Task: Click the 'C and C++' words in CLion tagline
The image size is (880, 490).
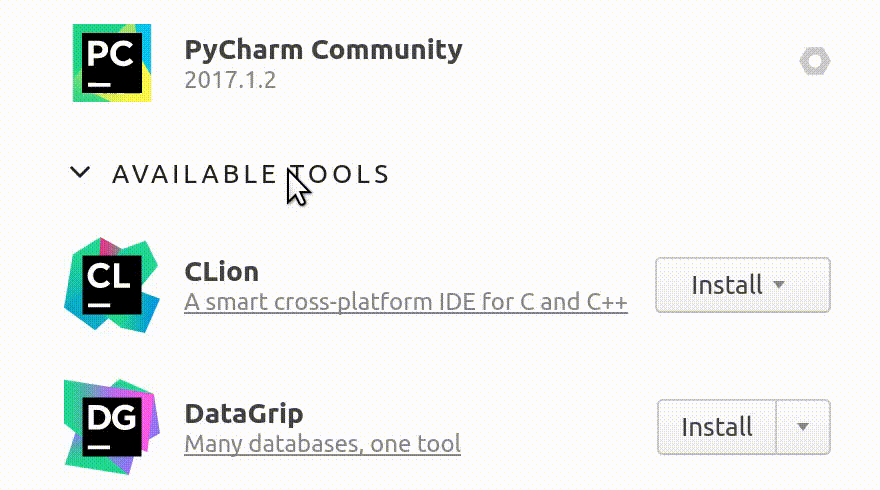Action: 574,302
